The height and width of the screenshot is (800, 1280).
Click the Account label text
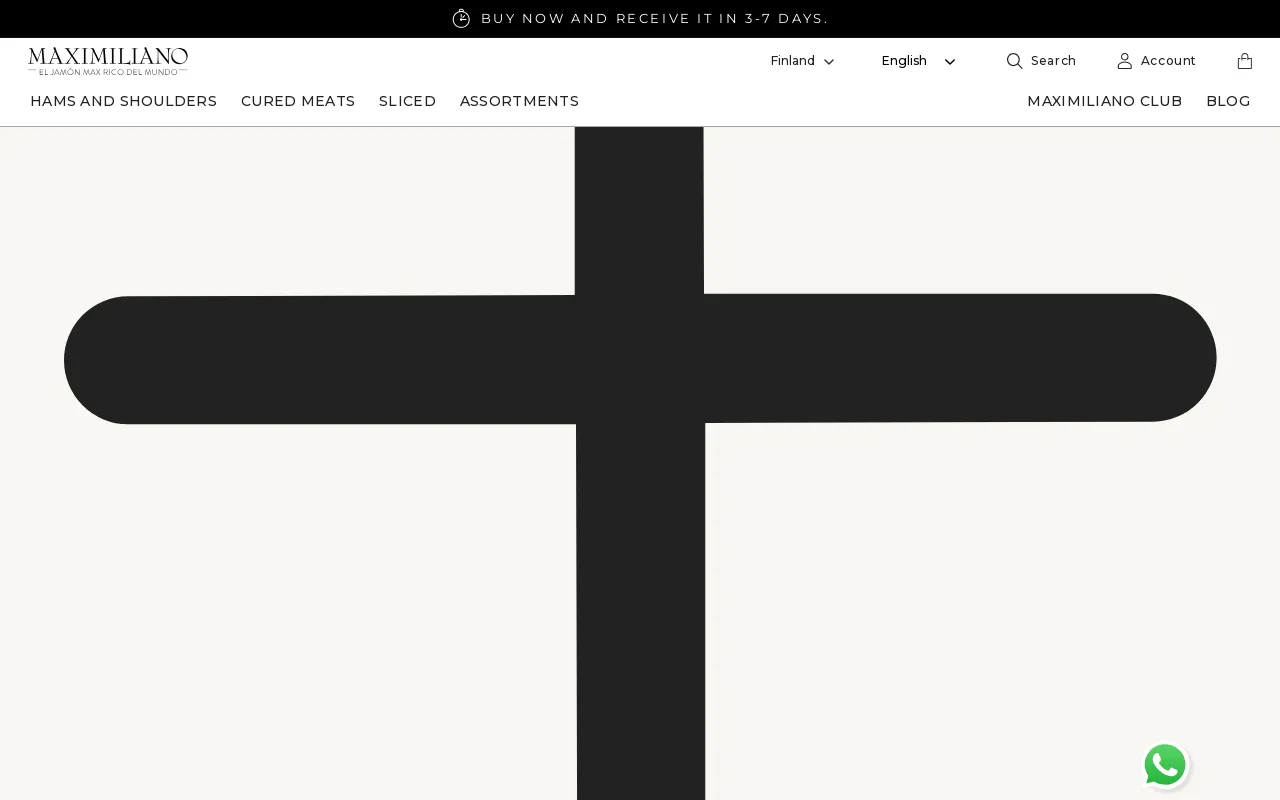[x=1167, y=61]
